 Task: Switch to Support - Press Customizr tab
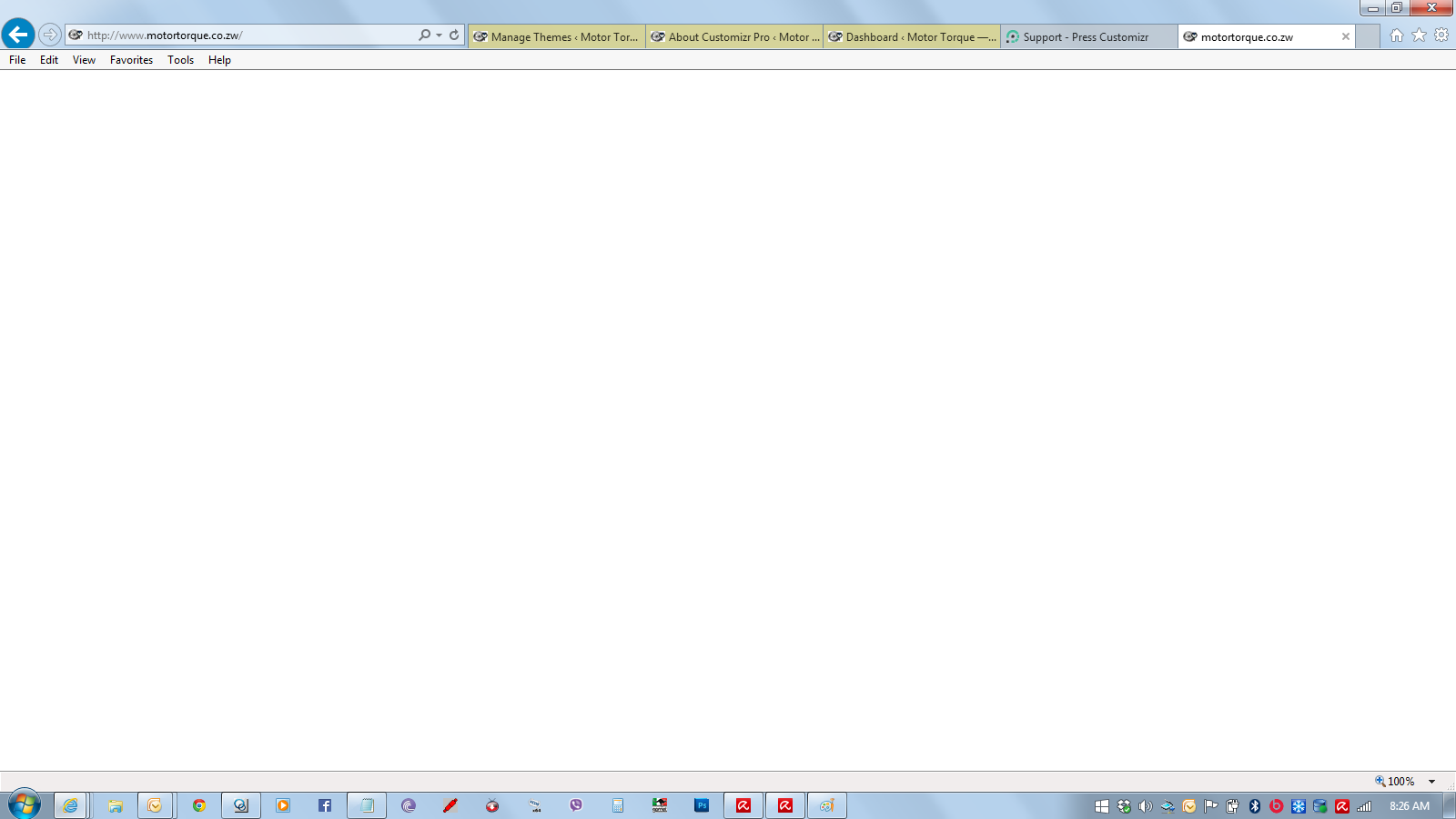coord(1086,37)
